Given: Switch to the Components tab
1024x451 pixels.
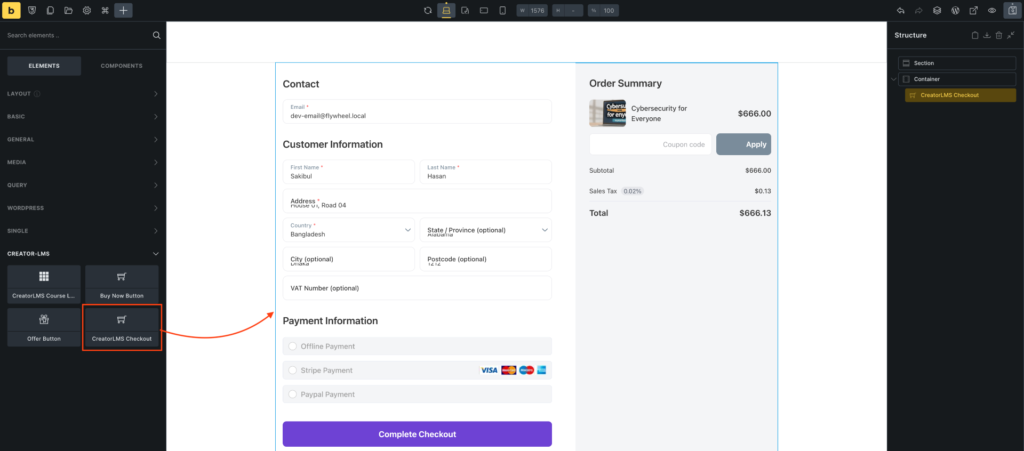Looking at the screenshot, I should coord(121,66).
